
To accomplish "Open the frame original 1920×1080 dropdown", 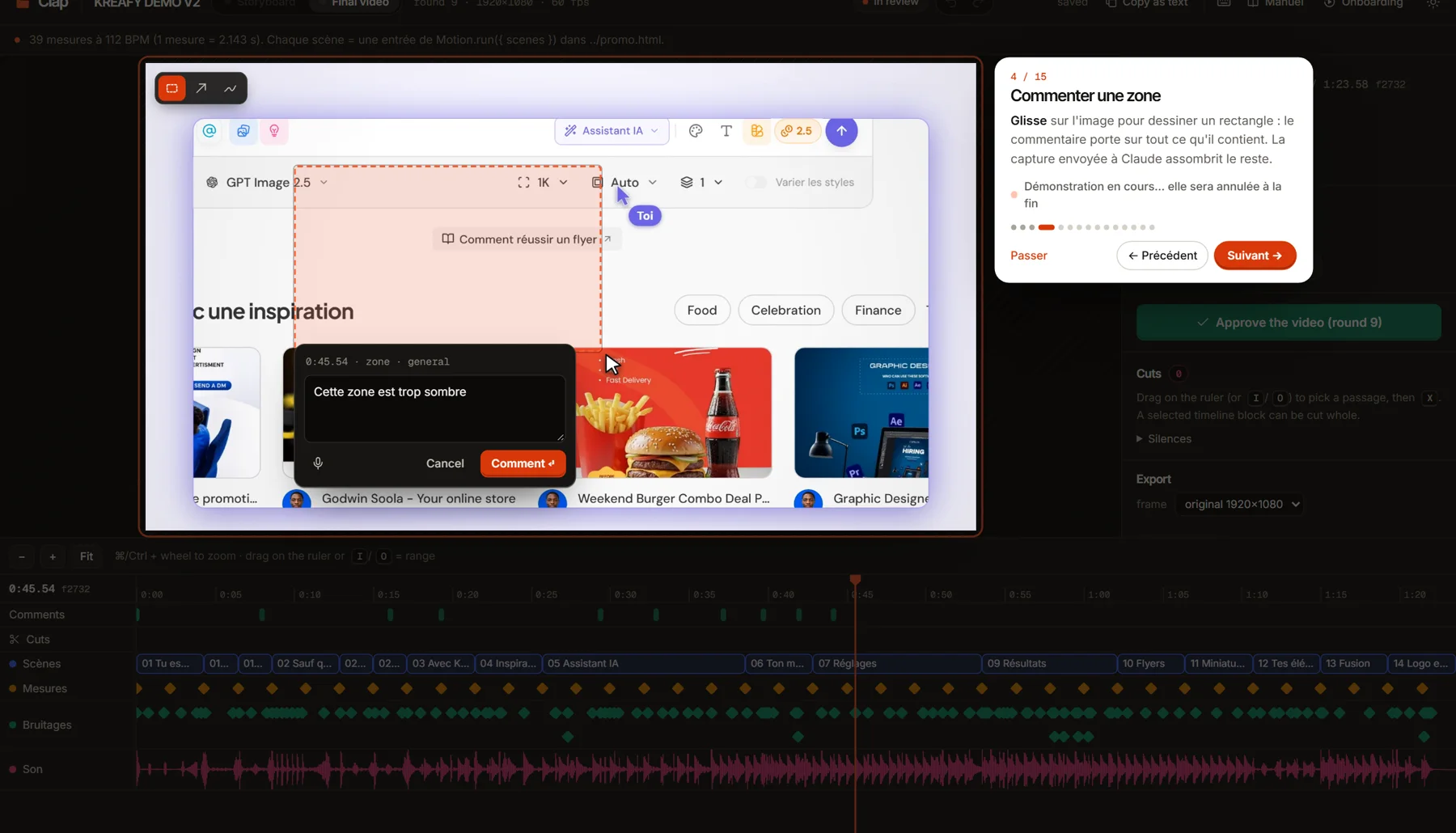I will click(x=1240, y=504).
